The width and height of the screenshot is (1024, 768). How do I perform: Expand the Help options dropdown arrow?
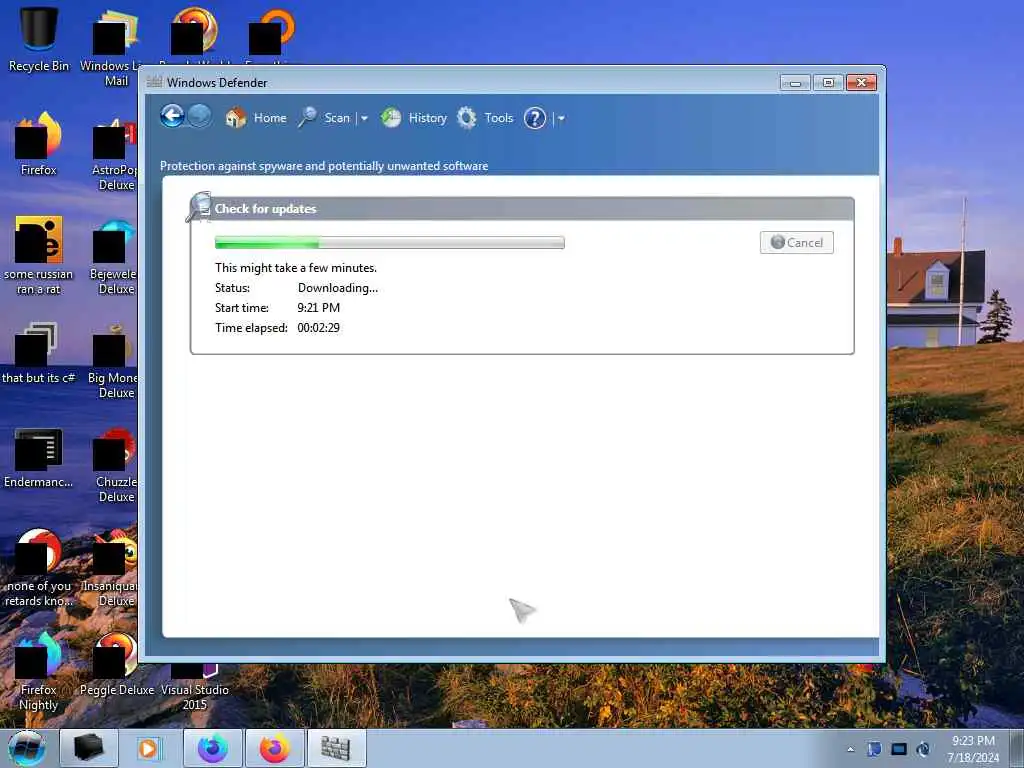[561, 118]
